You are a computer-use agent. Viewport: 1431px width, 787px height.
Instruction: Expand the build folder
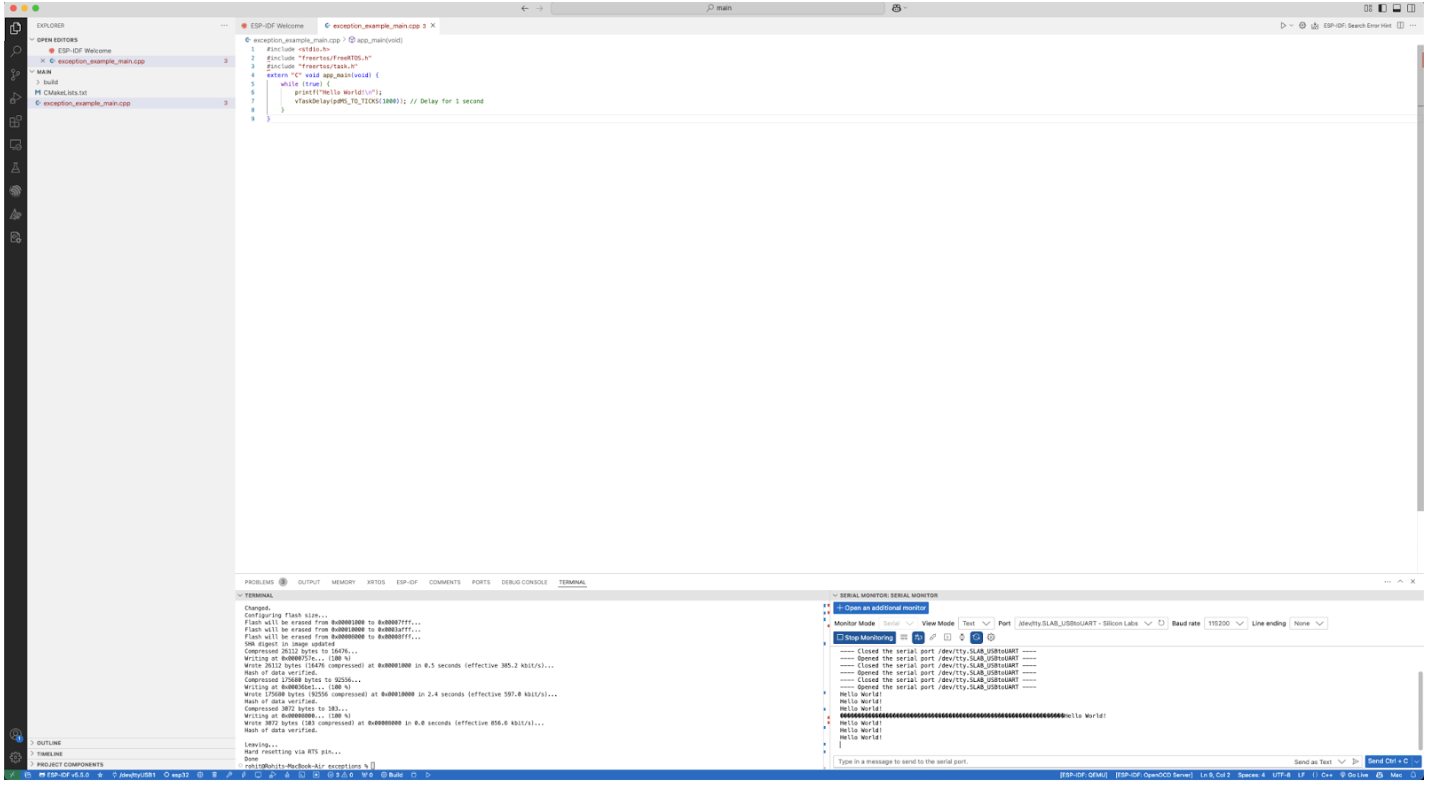pos(51,82)
